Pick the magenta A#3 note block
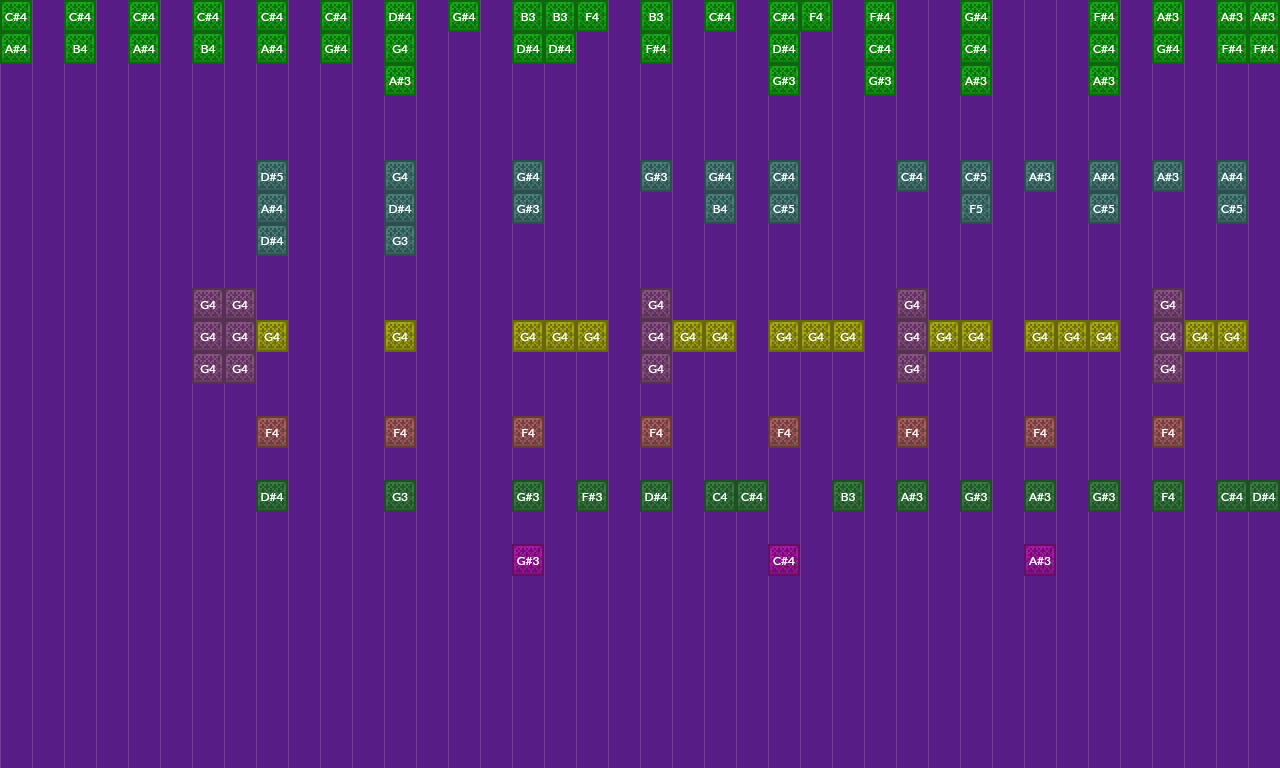The height and width of the screenshot is (768, 1280). coord(1040,560)
